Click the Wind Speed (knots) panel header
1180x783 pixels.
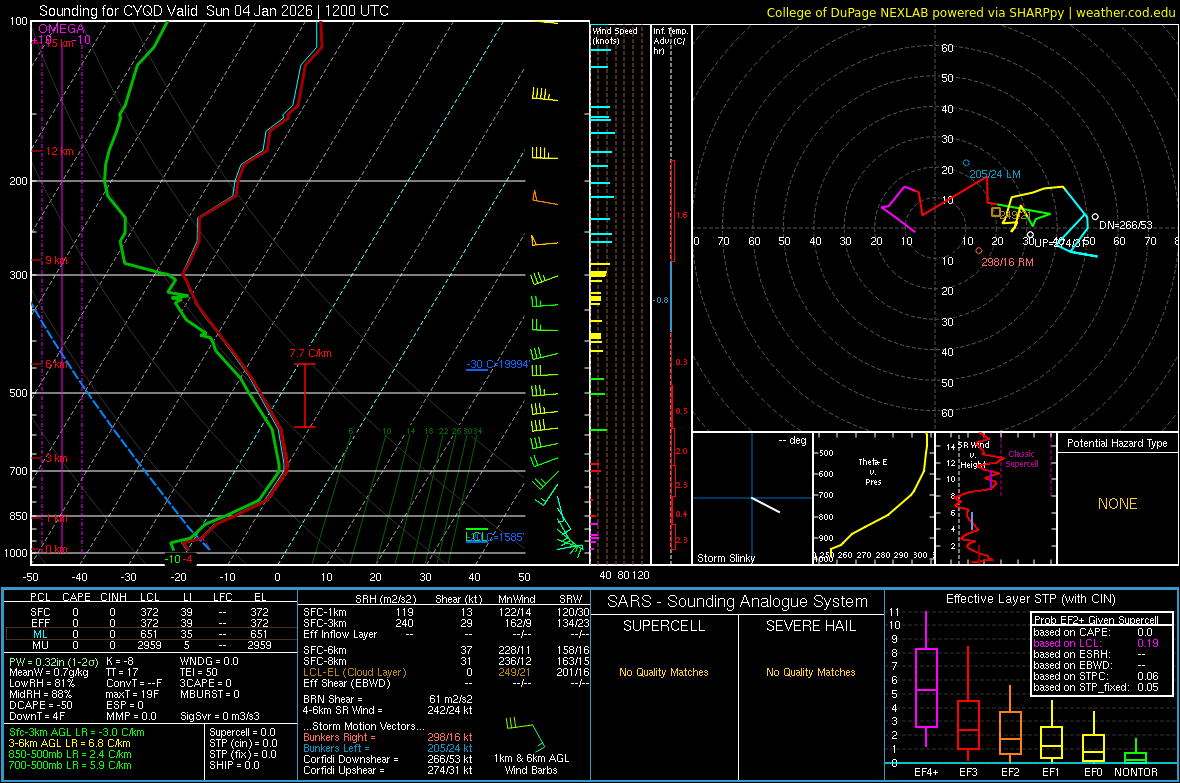pos(615,35)
